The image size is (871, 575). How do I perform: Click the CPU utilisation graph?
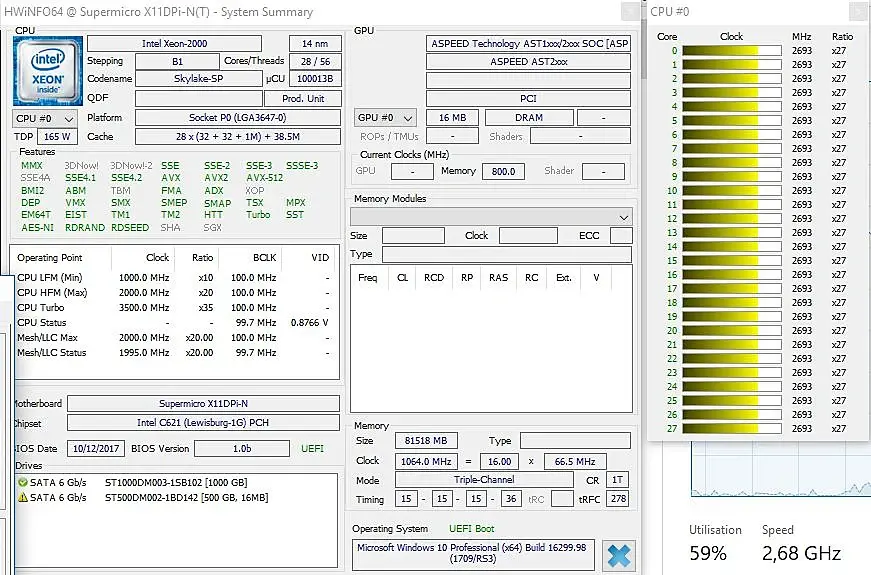coord(781,469)
